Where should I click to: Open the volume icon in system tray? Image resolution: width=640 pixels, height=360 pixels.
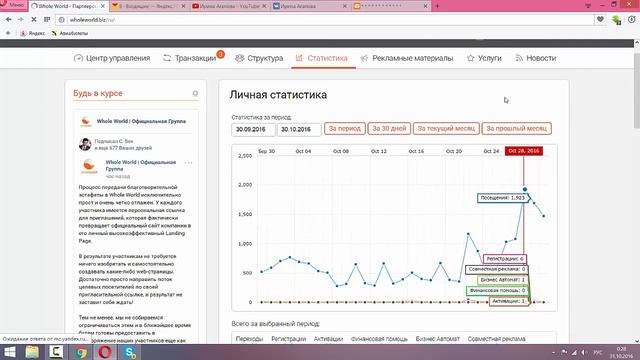point(584,352)
